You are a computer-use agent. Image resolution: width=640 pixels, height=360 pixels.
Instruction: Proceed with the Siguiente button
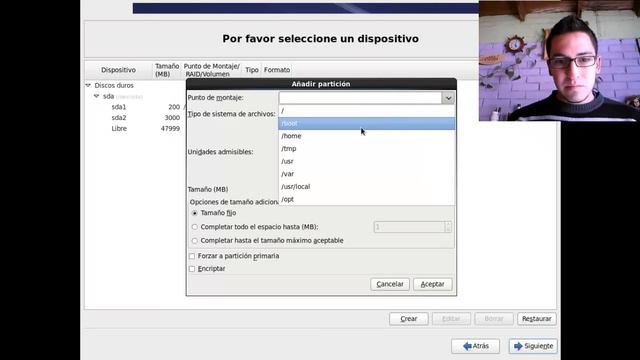(533, 346)
